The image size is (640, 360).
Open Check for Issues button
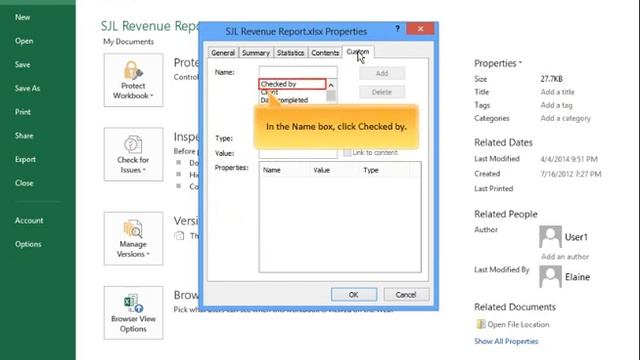pyautogui.click(x=133, y=154)
